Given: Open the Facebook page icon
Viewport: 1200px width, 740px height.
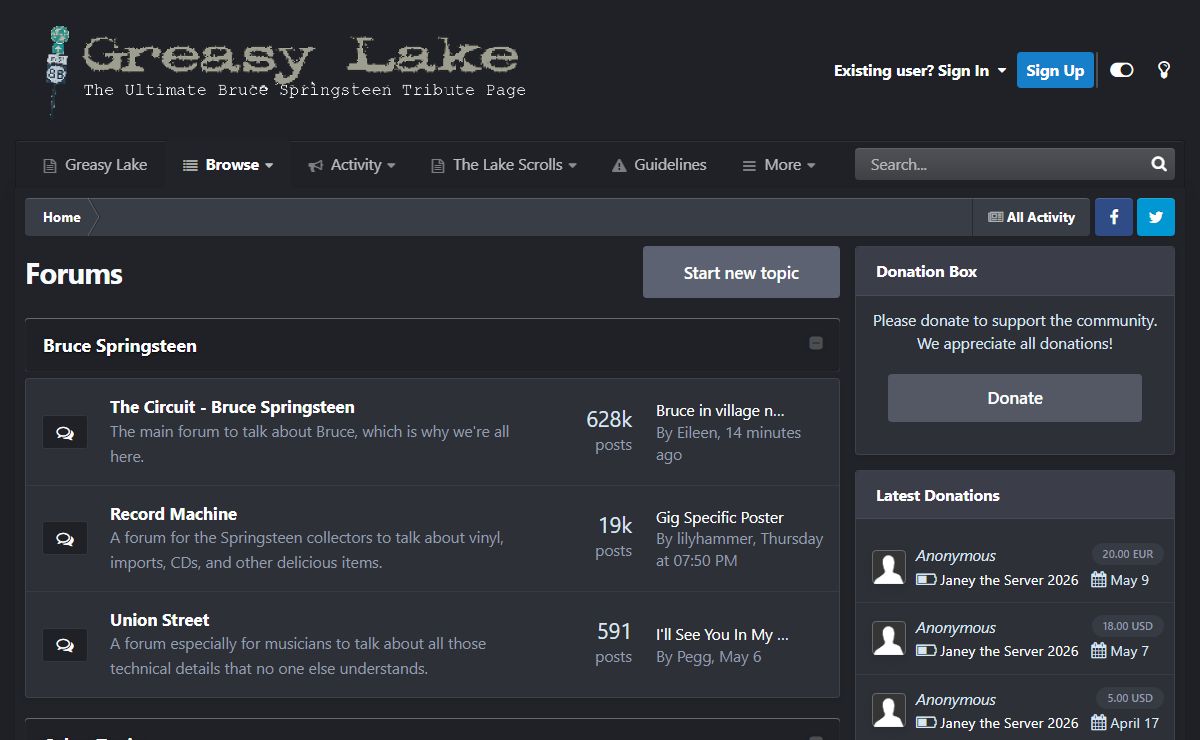Looking at the screenshot, I should tap(1114, 217).
